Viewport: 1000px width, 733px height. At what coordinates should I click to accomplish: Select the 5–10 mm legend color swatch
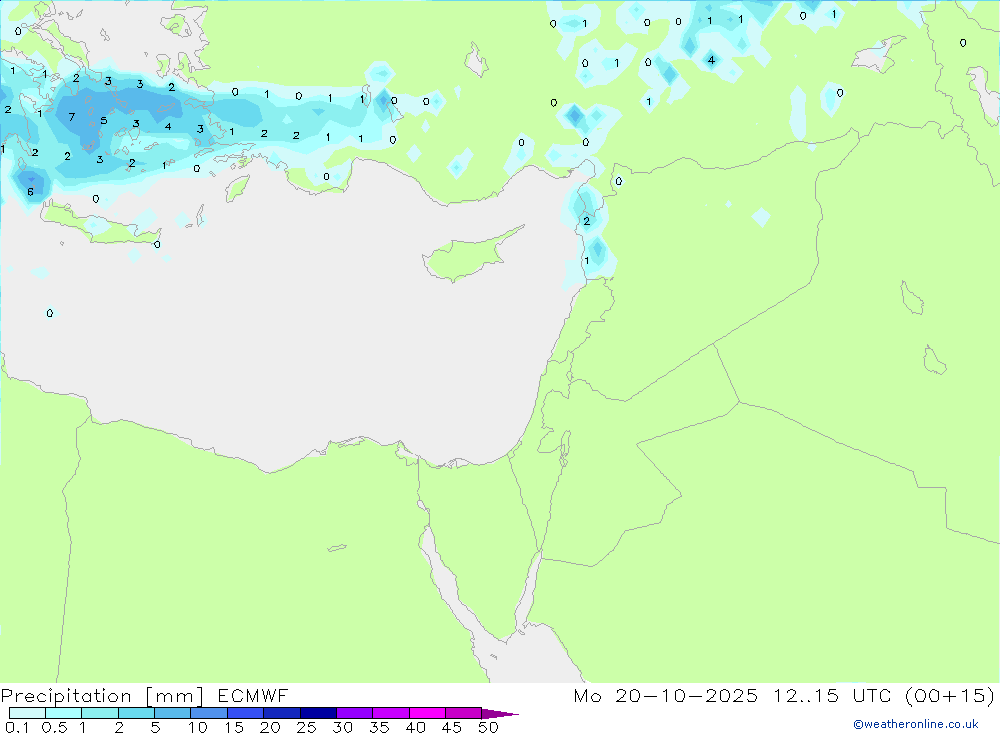(x=172, y=713)
